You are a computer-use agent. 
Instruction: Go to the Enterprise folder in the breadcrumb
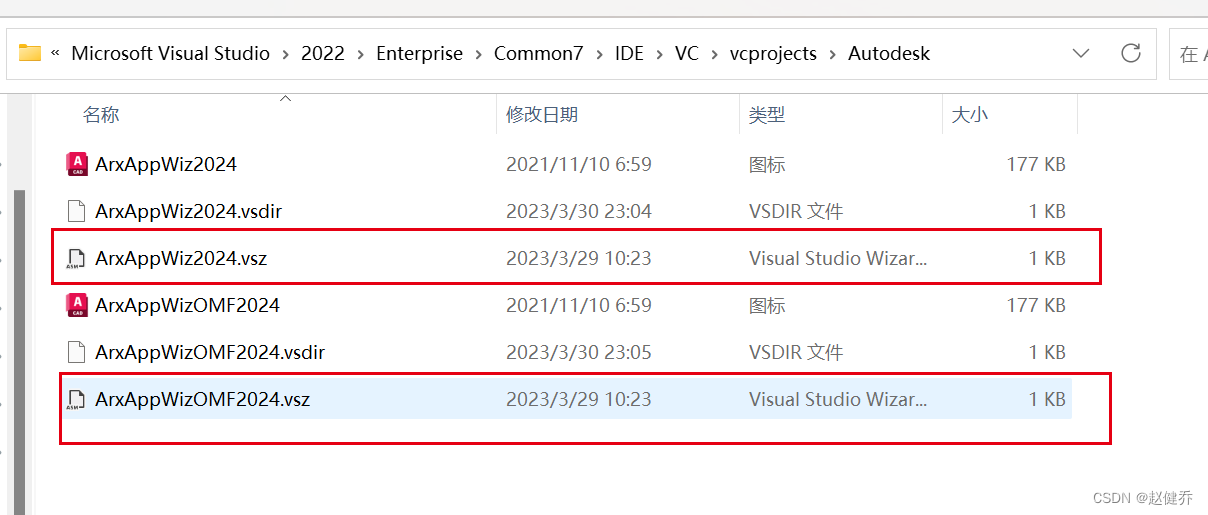click(x=419, y=54)
